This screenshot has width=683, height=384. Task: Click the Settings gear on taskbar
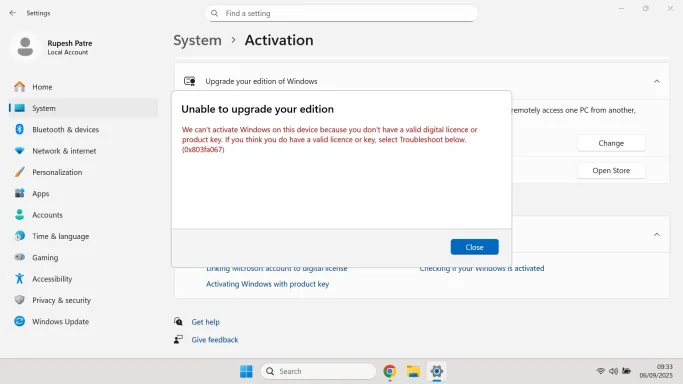[x=436, y=371]
